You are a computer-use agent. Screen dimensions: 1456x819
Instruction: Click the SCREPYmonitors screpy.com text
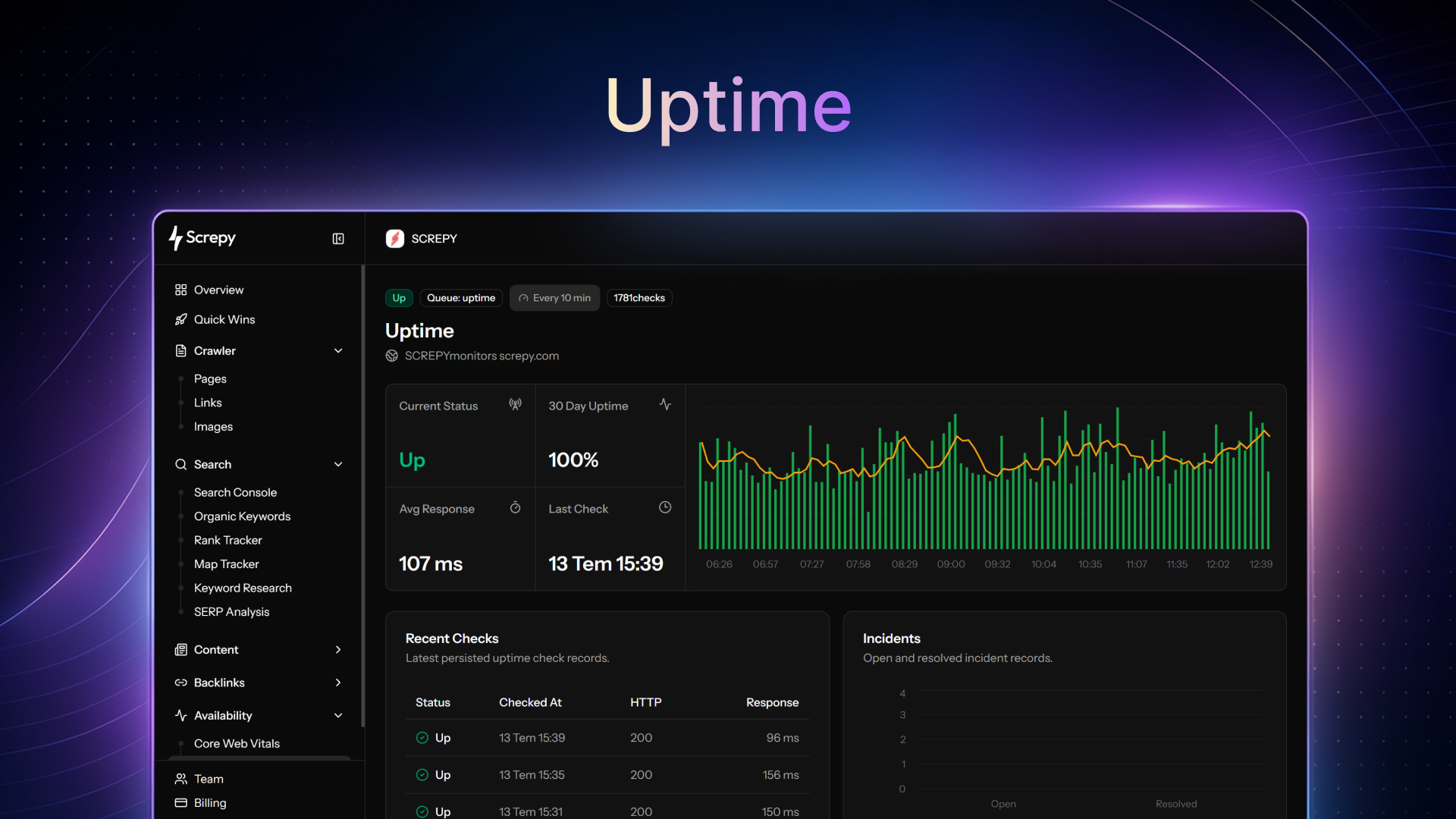pos(482,356)
